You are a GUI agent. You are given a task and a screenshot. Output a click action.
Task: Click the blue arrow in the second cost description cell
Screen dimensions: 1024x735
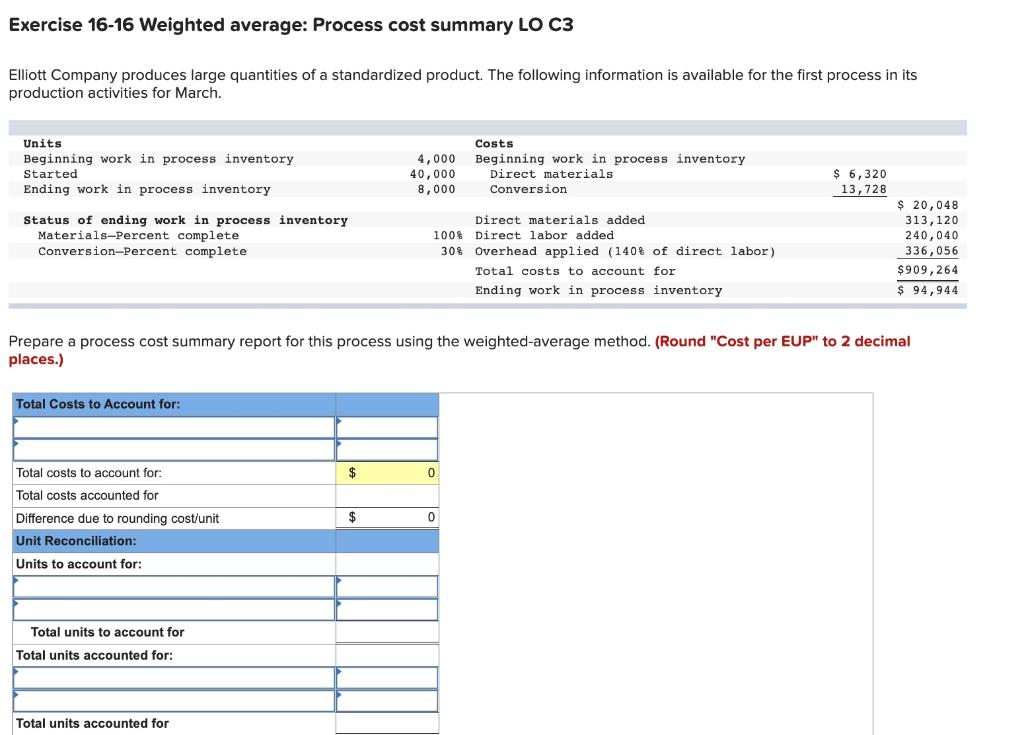[x=18, y=449]
